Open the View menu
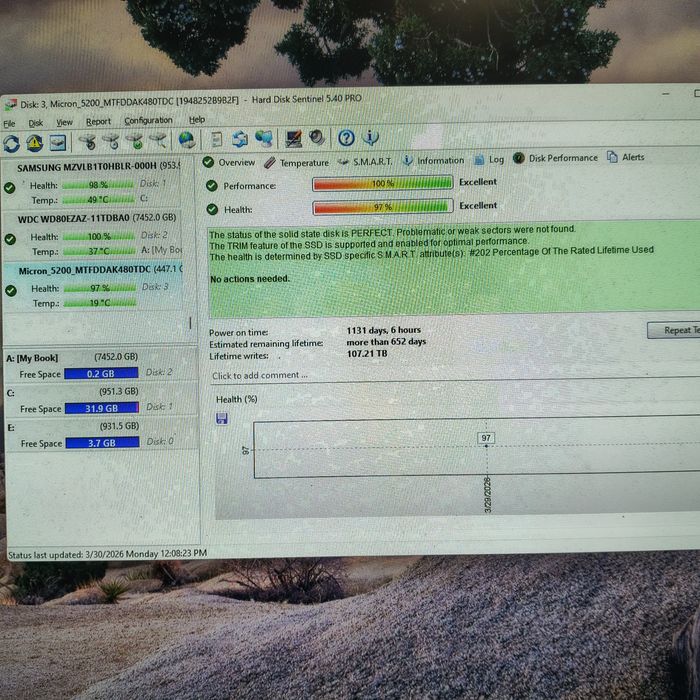This screenshot has width=700, height=700. [x=64, y=122]
